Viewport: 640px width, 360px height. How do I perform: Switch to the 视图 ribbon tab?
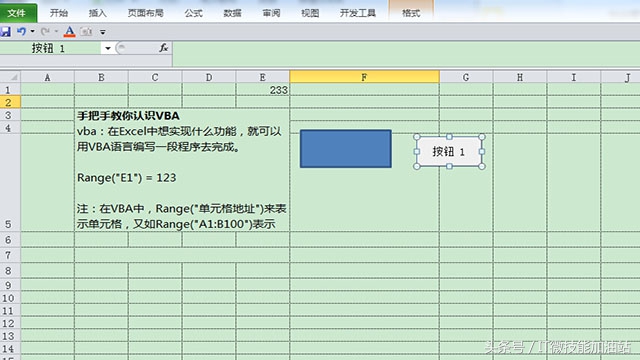[310, 13]
